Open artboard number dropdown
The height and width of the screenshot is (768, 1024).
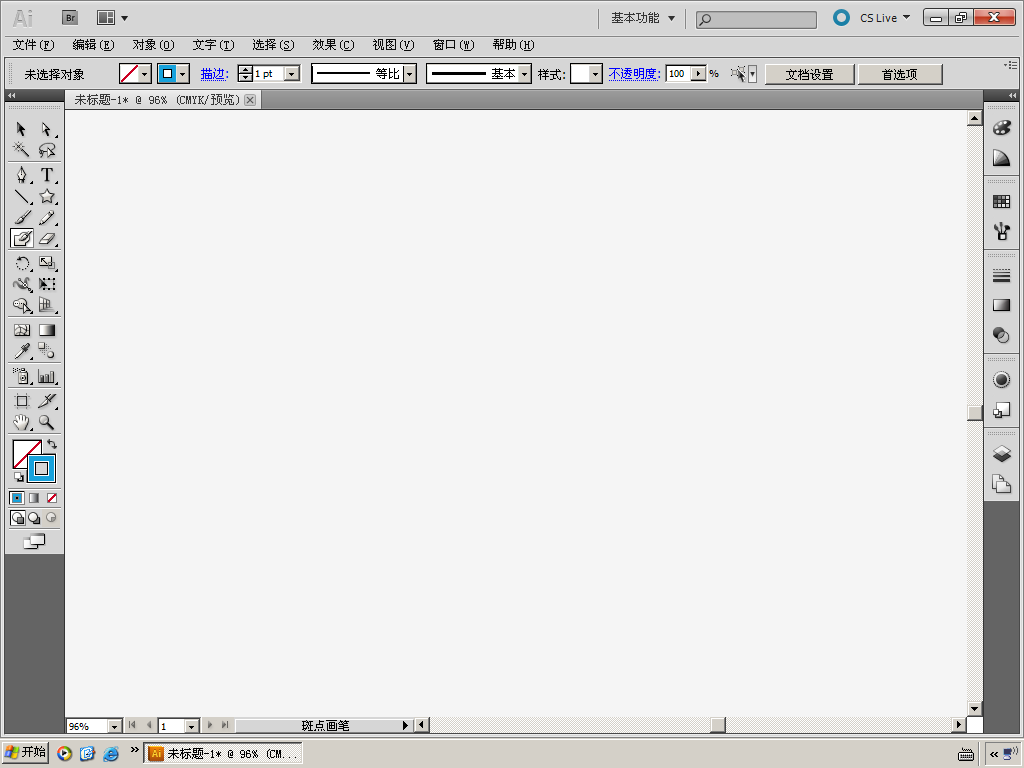tap(191, 726)
